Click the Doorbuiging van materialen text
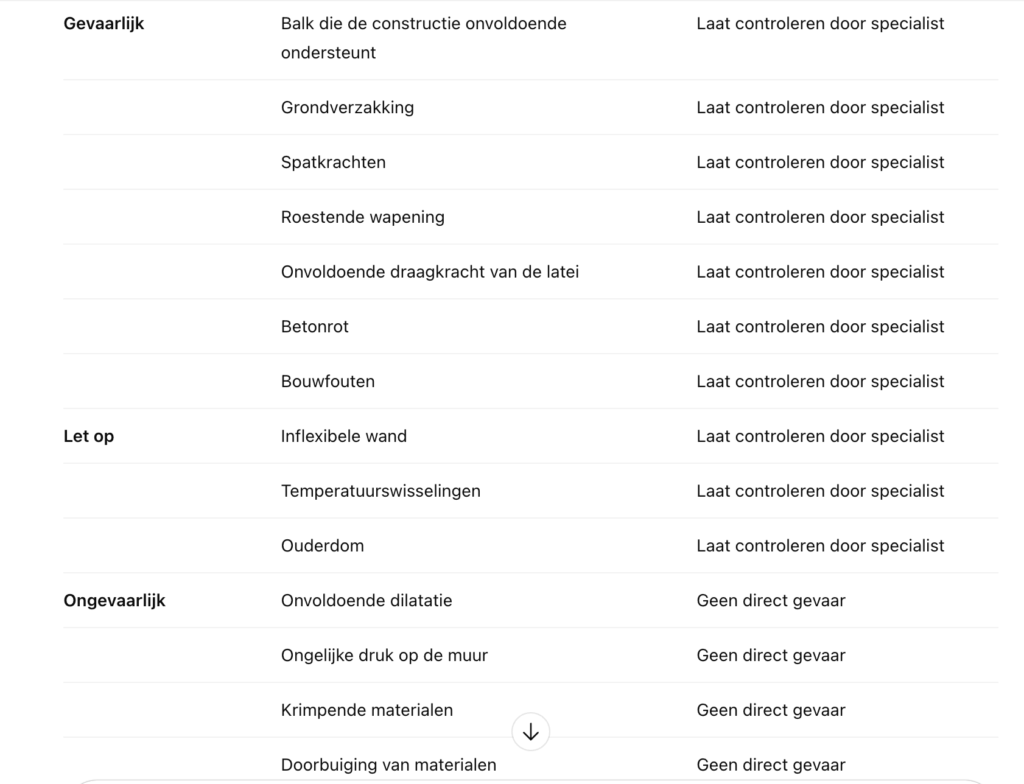 click(x=389, y=765)
